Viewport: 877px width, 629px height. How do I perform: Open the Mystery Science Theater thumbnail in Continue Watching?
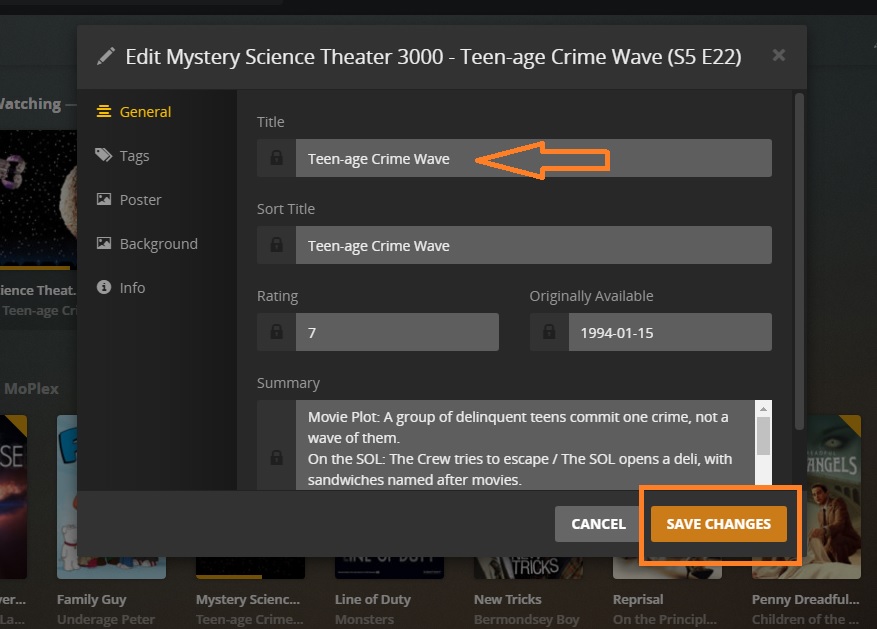tap(38, 200)
